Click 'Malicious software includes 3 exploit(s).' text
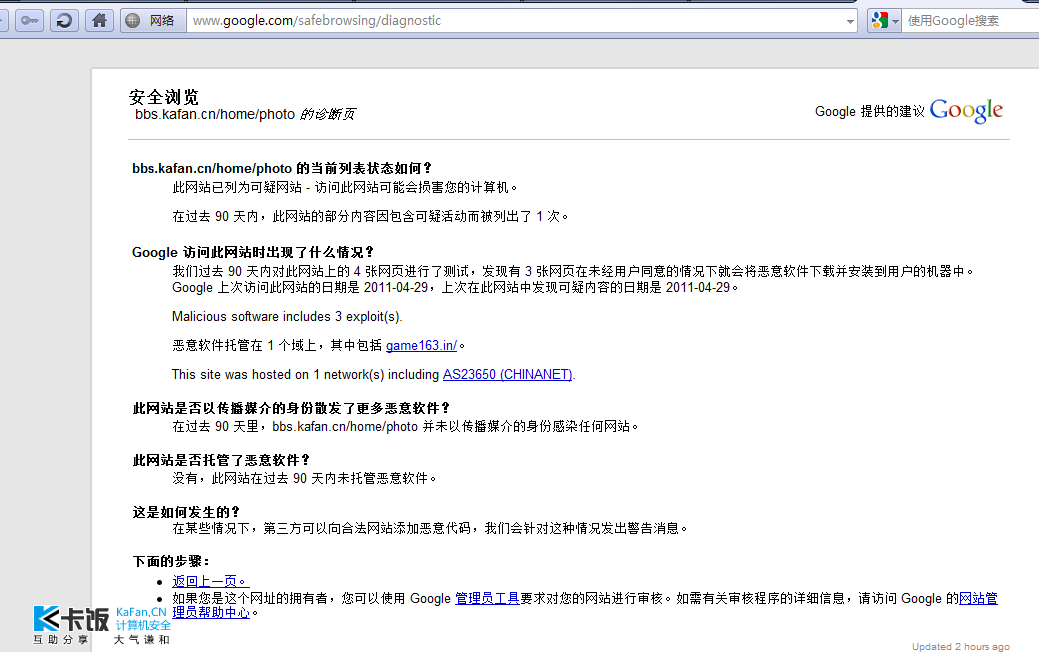This screenshot has width=1039, height=652. point(287,317)
